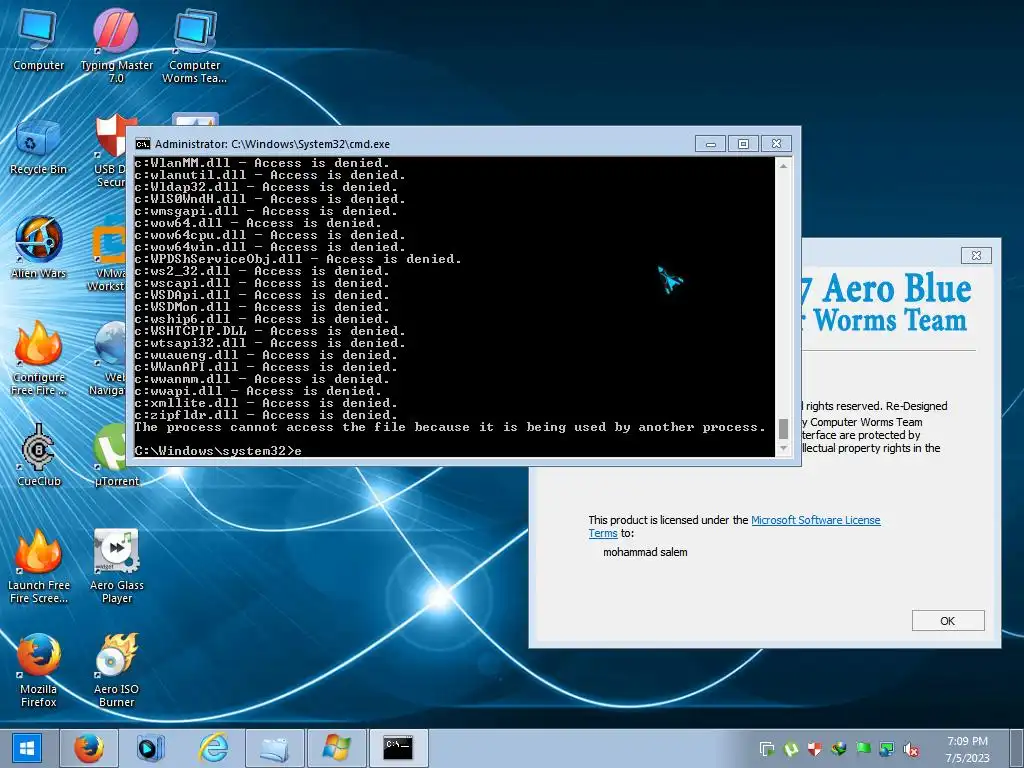Launch Free Fire Screensaver shortcut
Viewport: 1024px width, 768px height.
point(38,566)
